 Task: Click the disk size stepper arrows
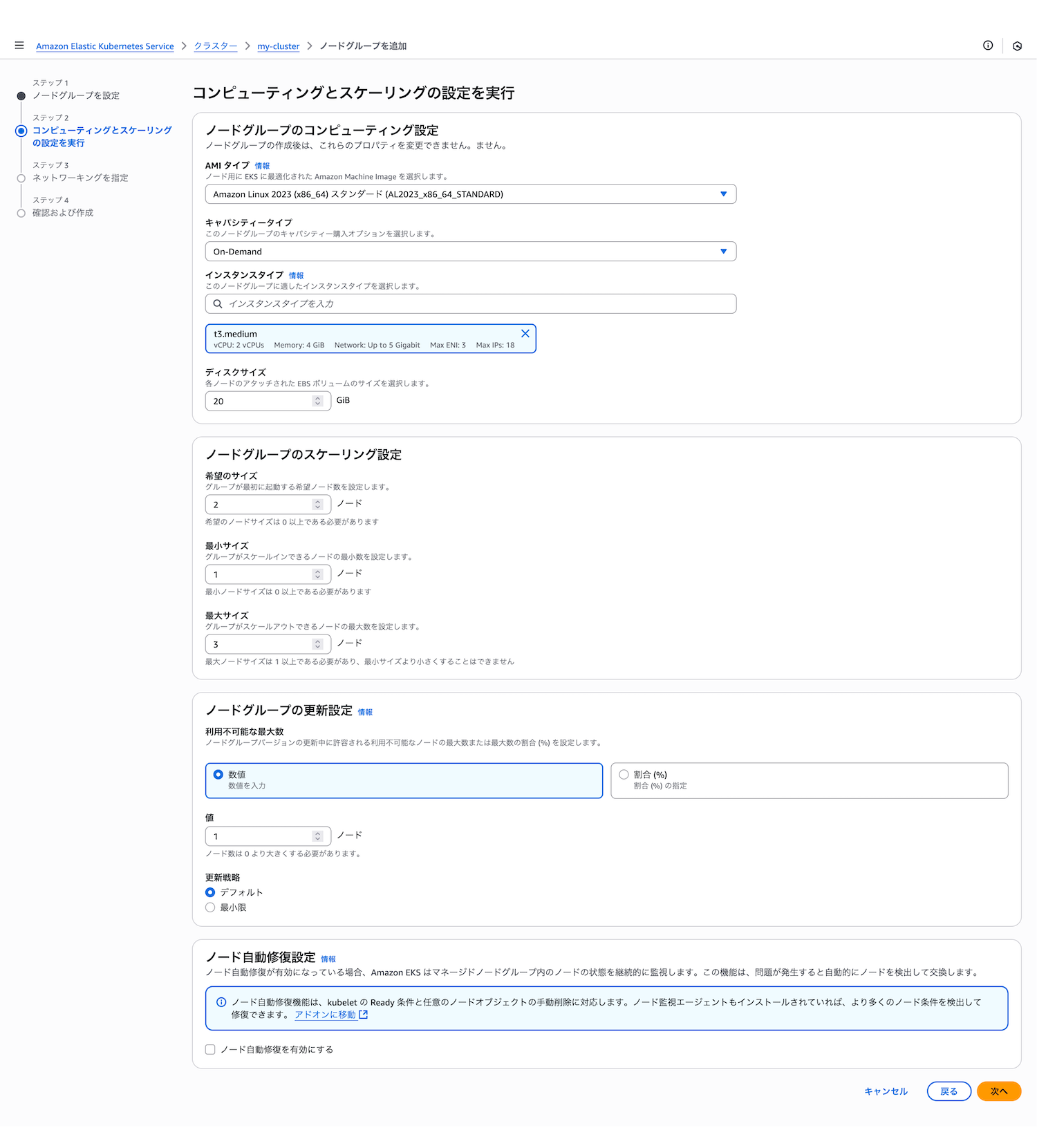(x=317, y=401)
